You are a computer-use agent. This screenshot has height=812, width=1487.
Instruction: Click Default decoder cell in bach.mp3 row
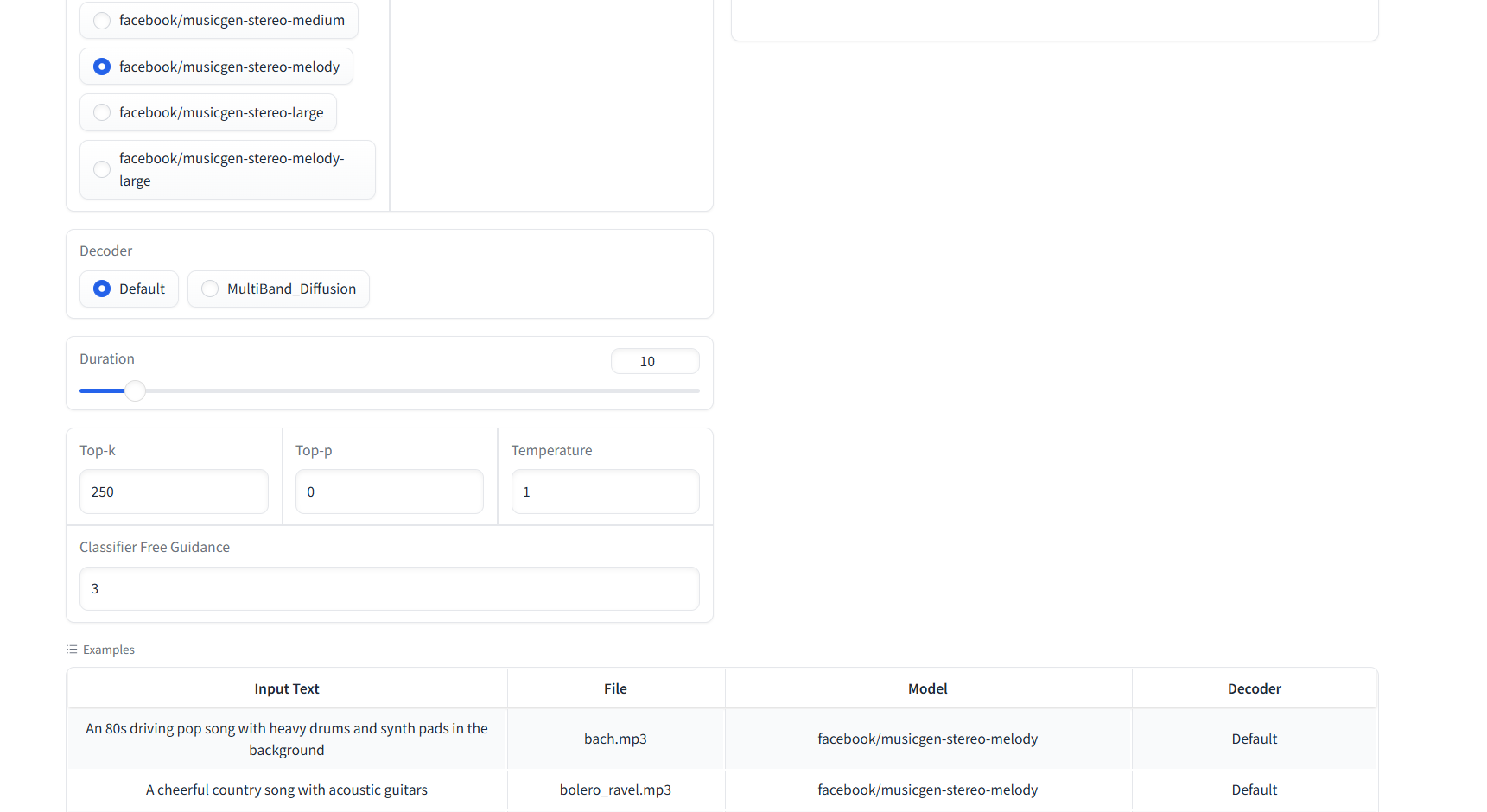[1255, 739]
